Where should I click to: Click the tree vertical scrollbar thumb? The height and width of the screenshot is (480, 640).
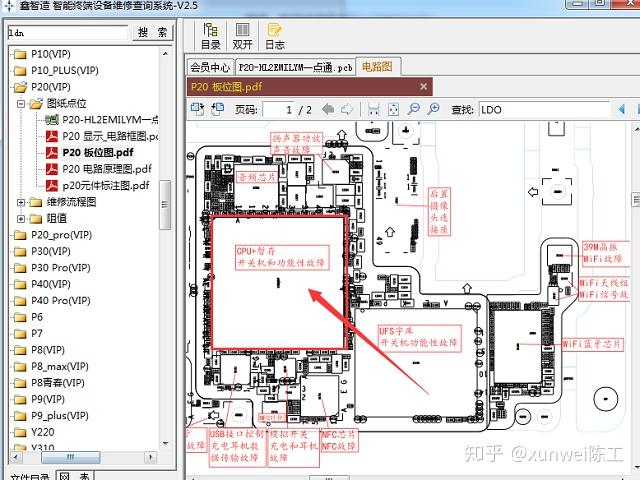(165, 205)
